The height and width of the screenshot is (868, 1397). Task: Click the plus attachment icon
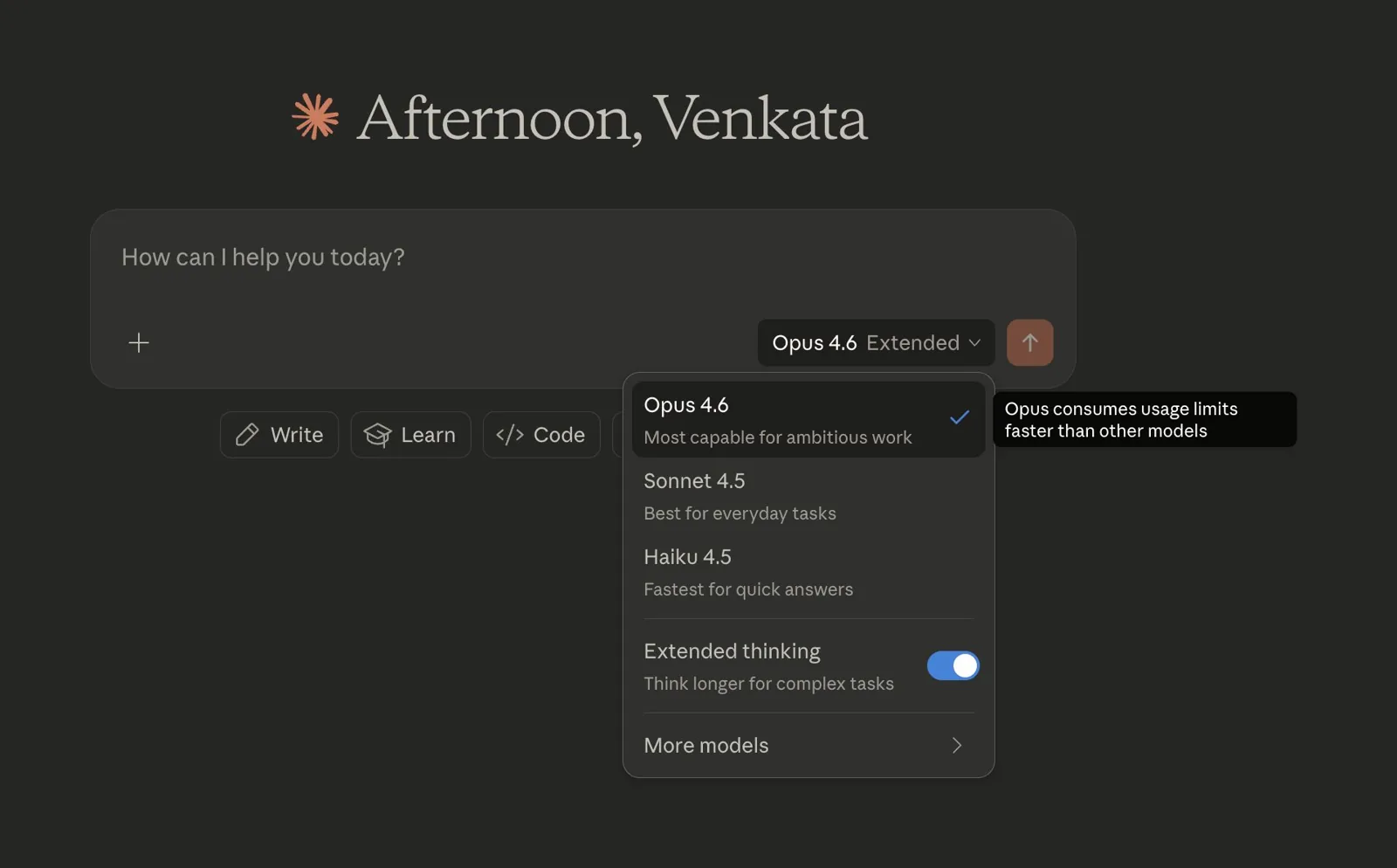point(139,342)
